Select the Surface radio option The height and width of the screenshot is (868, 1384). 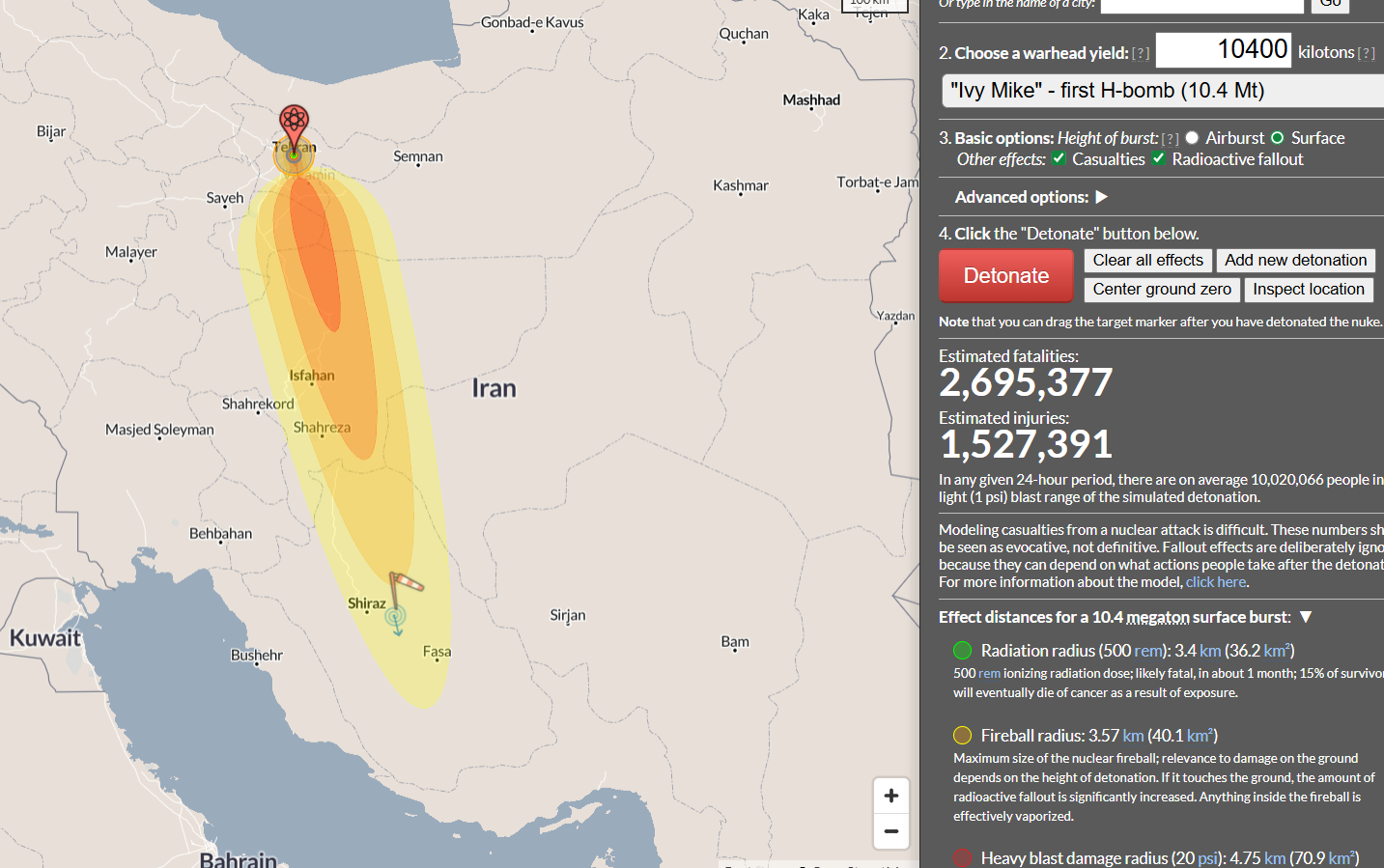(x=1277, y=138)
